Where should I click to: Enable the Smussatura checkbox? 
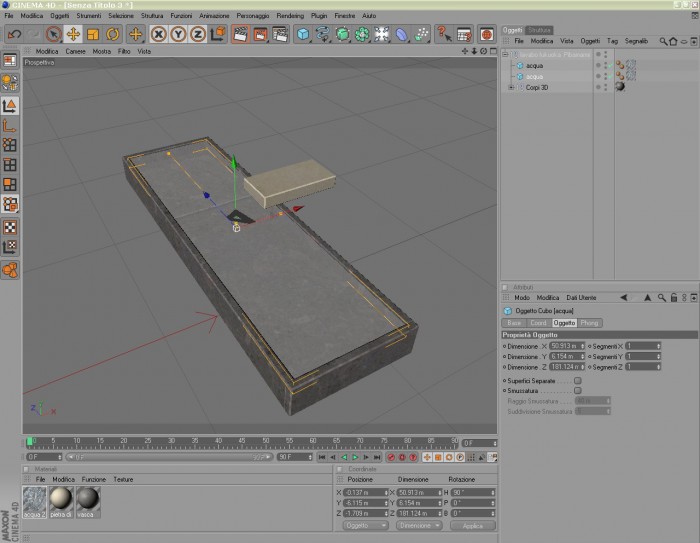coord(578,391)
